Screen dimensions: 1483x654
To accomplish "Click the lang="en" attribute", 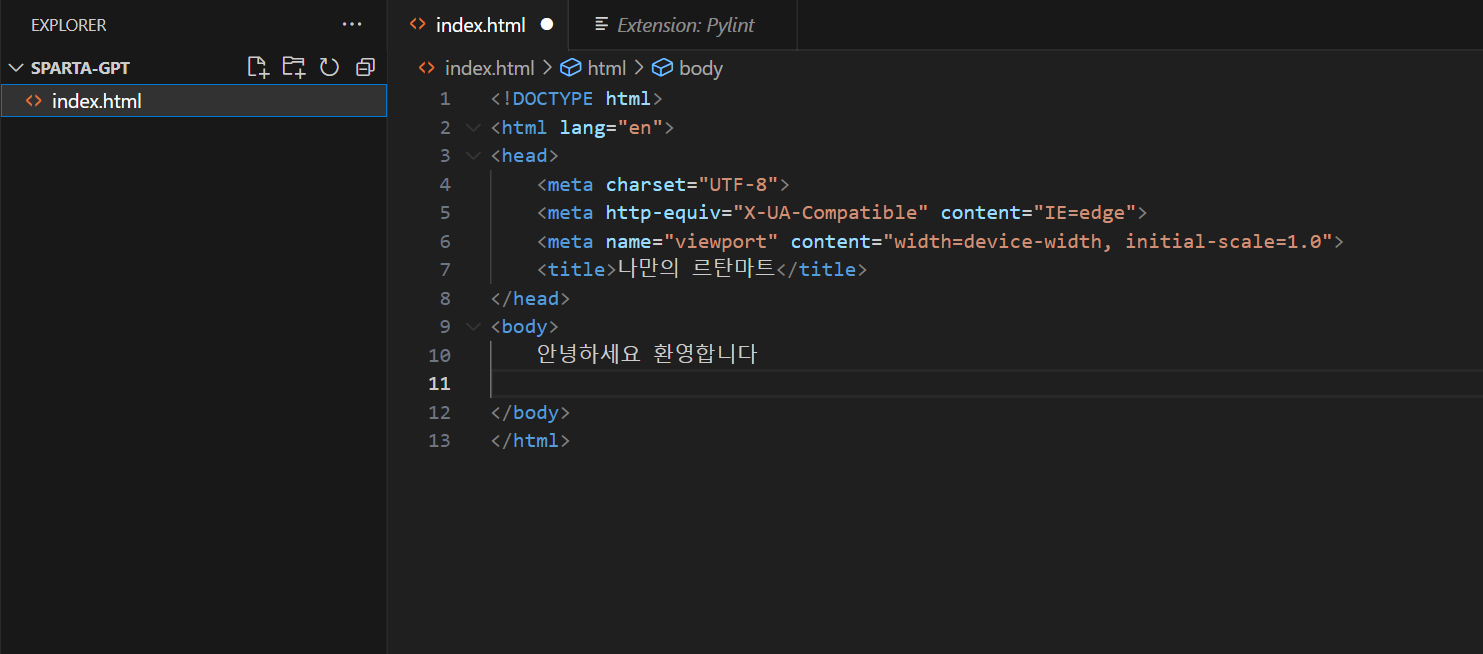I will tap(612, 128).
